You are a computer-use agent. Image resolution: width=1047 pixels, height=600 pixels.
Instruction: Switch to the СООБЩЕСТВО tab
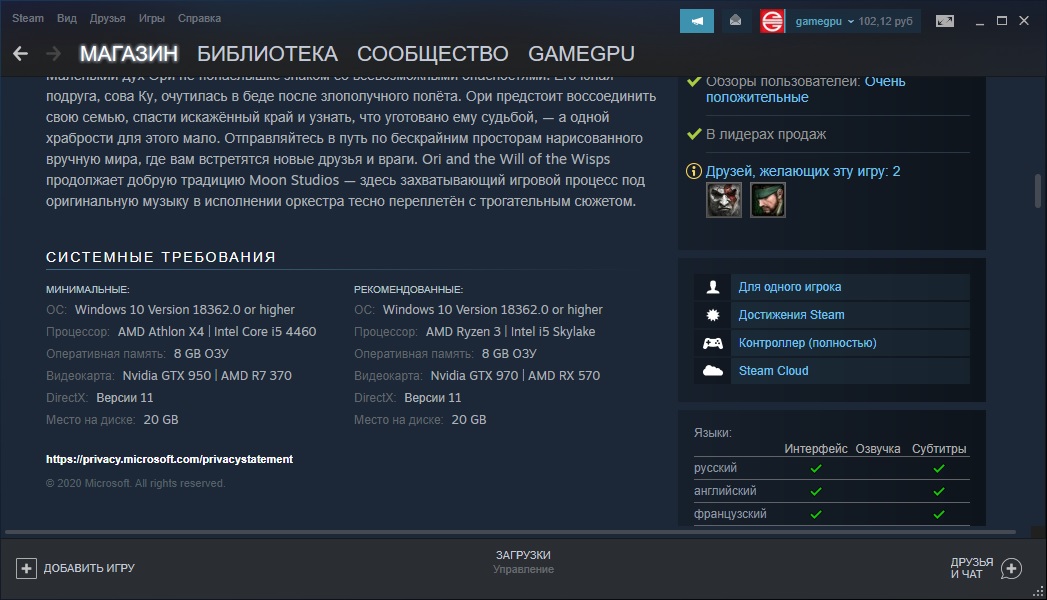pyautogui.click(x=433, y=53)
